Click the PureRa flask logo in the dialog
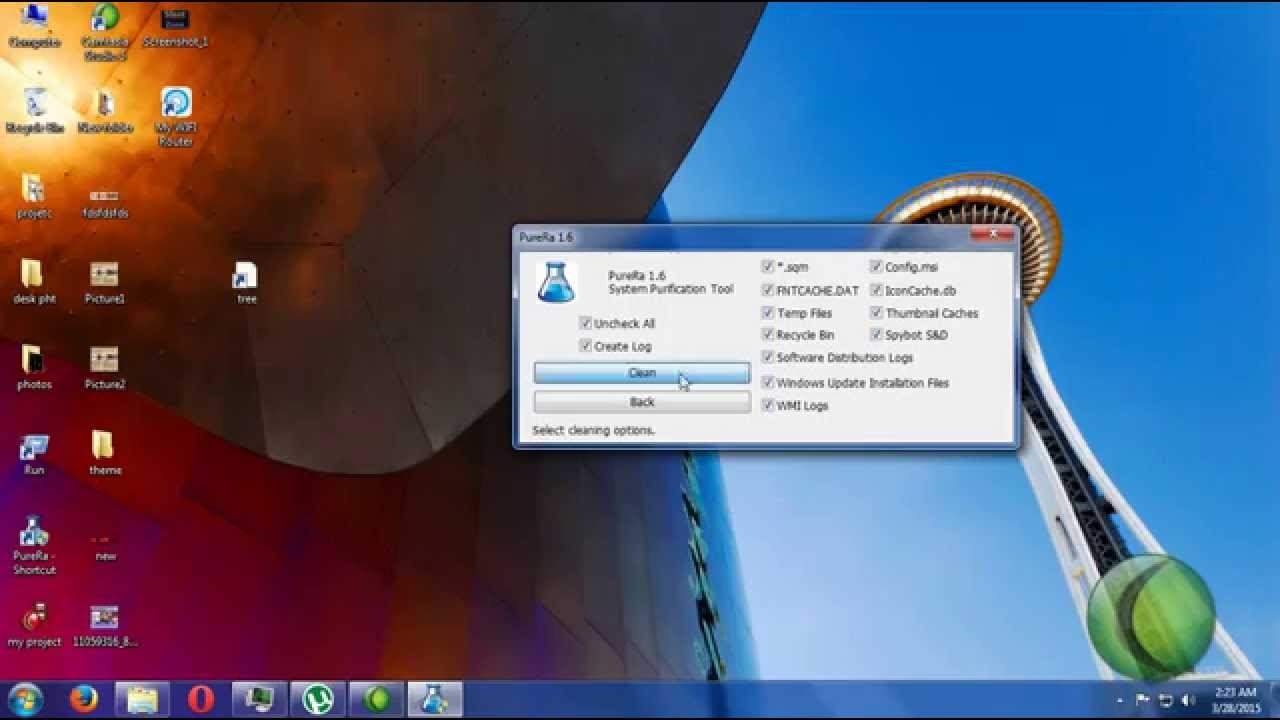 (x=555, y=282)
